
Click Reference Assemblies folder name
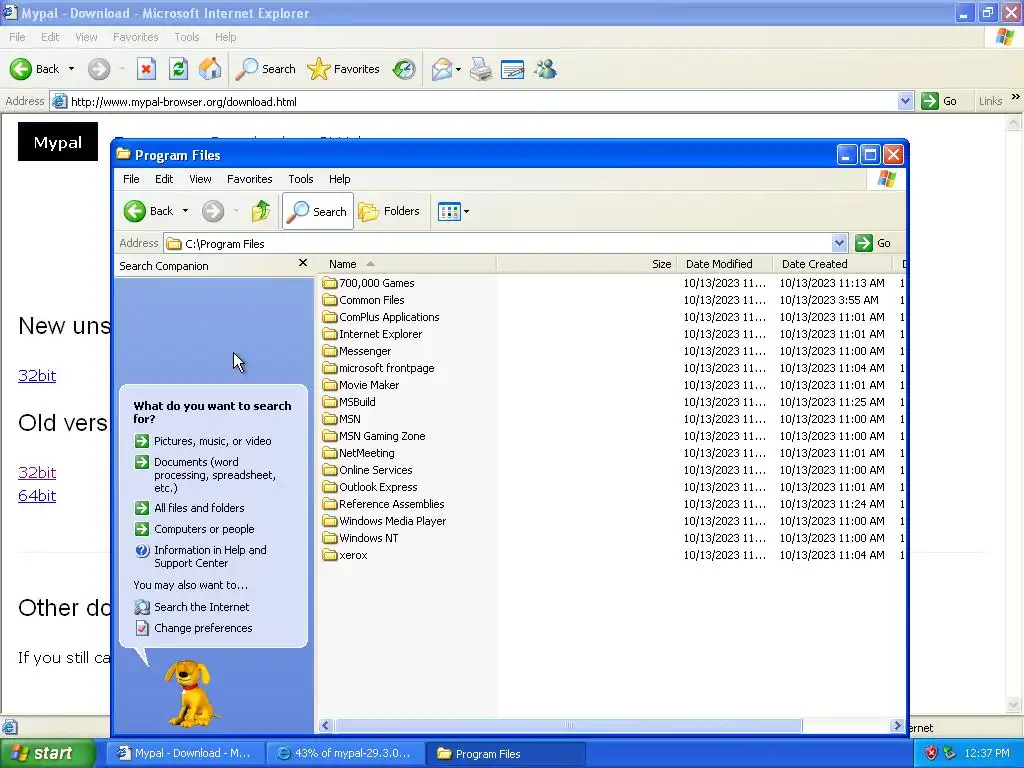pos(392,504)
